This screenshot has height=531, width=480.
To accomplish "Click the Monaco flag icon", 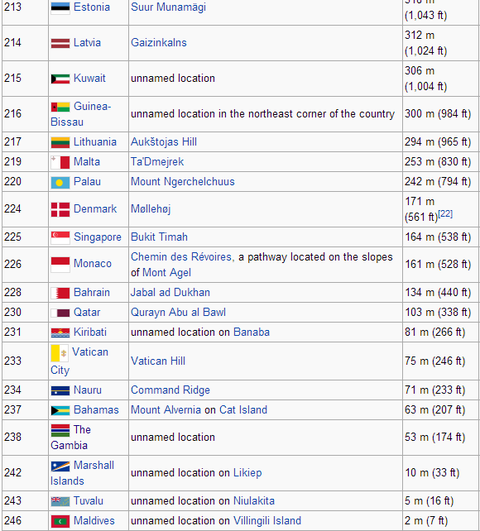I will point(60,264).
